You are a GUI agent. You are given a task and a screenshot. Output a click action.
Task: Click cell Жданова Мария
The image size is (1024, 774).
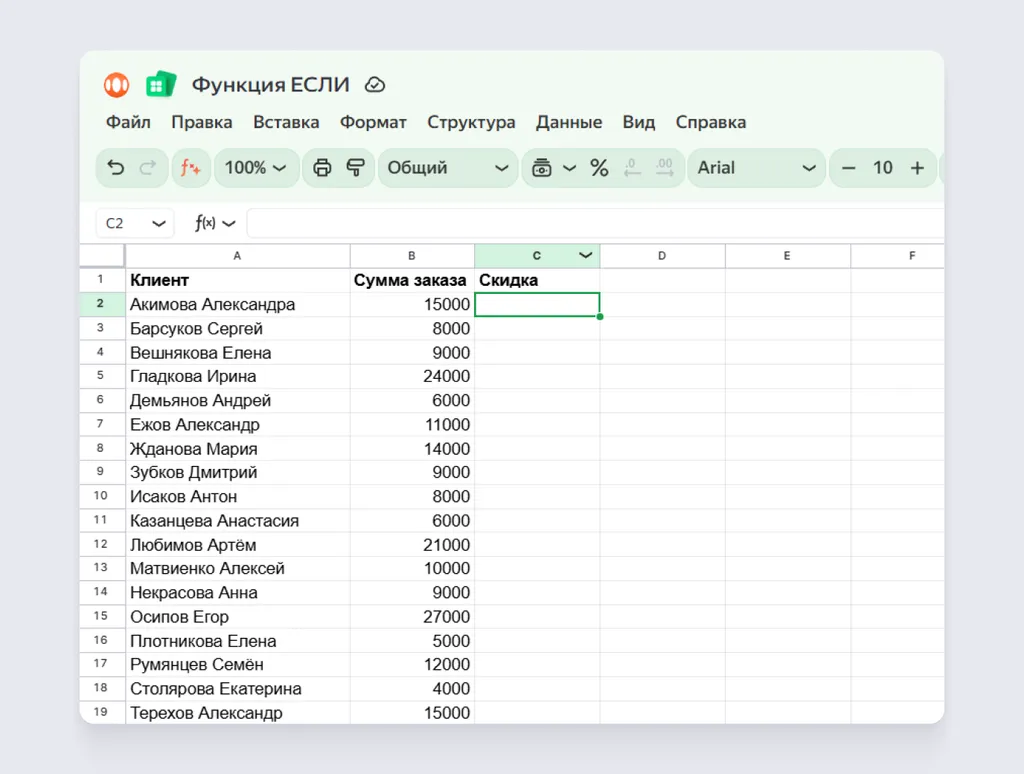pyautogui.click(x=238, y=449)
